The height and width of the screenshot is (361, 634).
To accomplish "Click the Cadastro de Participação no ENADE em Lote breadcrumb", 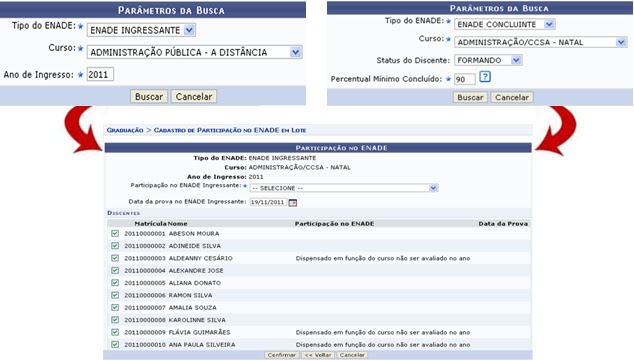I will 230,130.
